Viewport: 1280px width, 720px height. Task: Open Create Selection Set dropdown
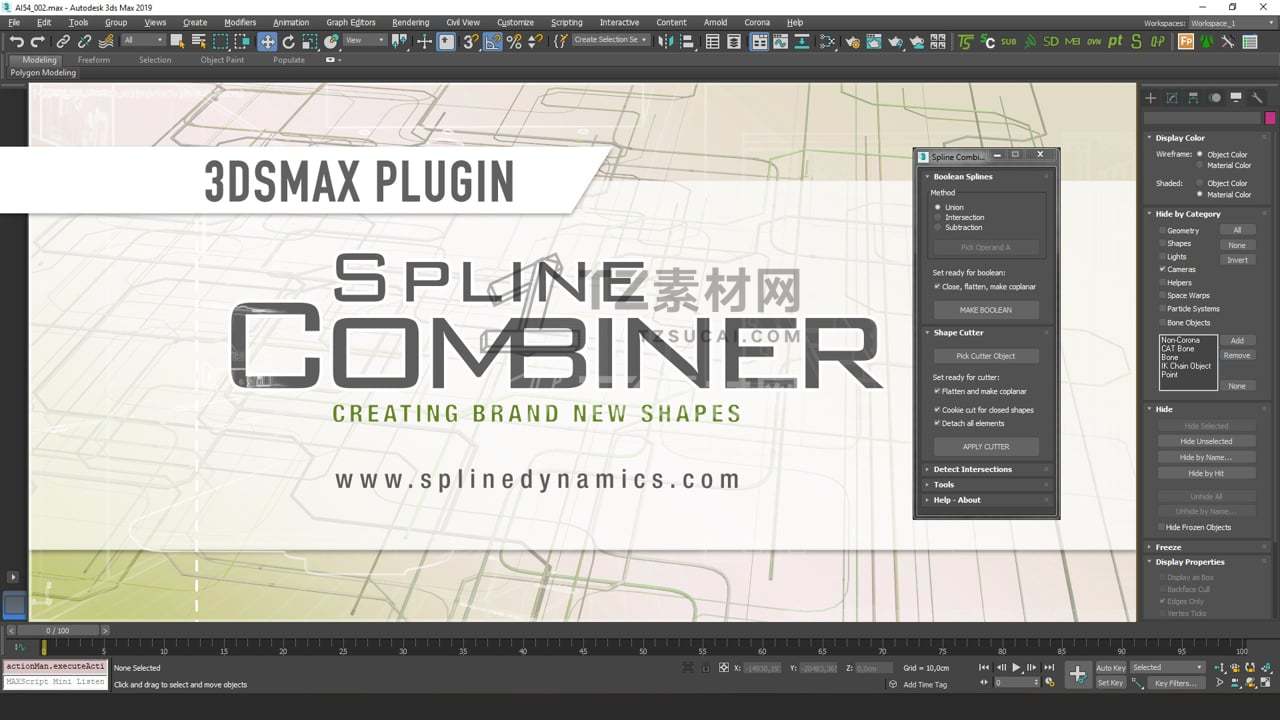click(610, 41)
